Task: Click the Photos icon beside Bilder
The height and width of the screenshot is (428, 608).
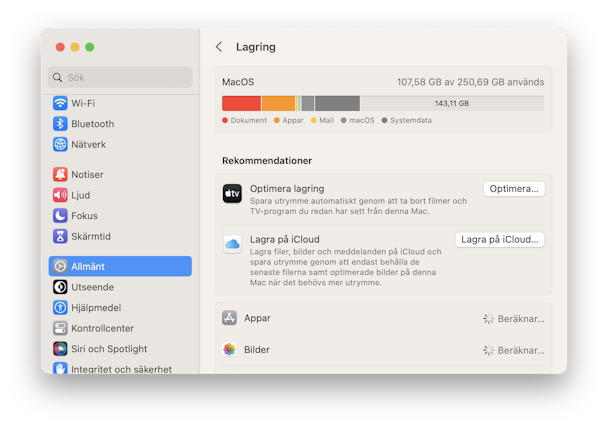Action: point(230,349)
